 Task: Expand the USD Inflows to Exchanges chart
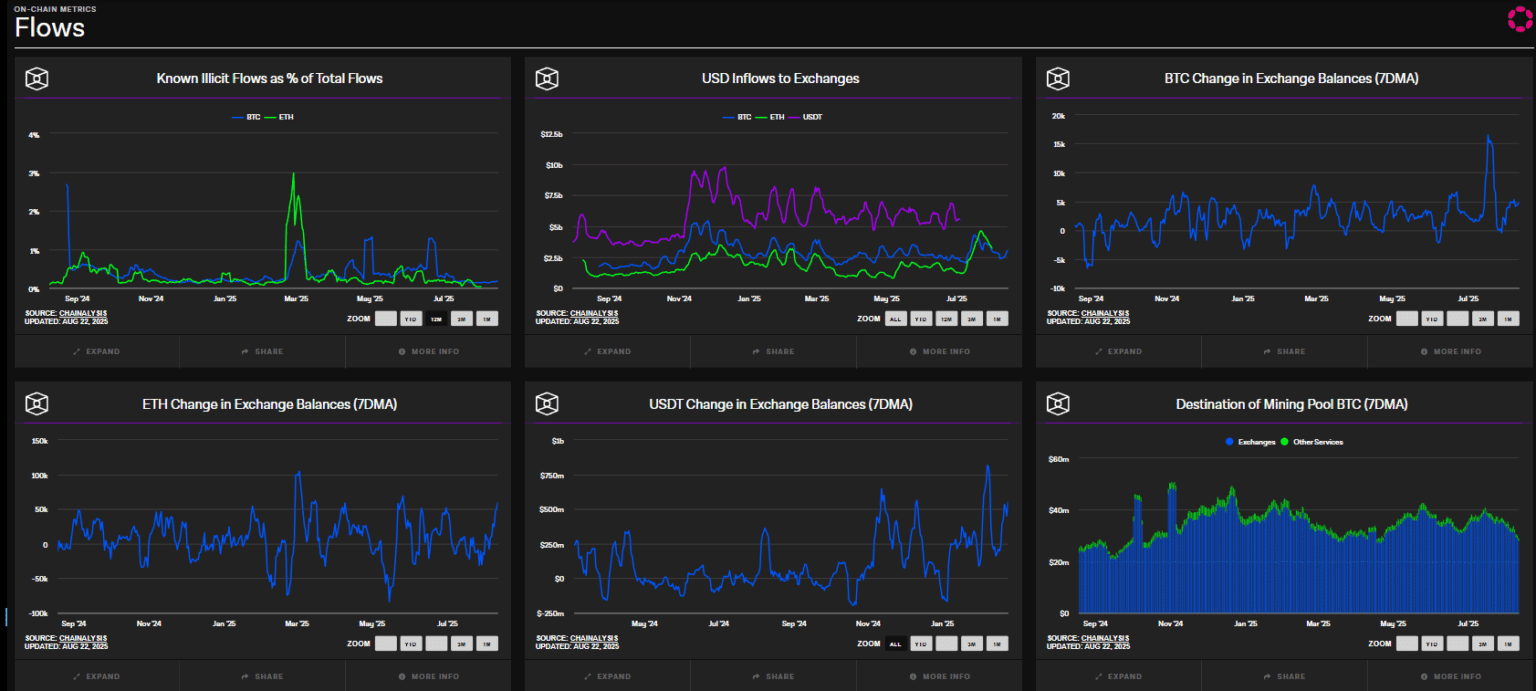click(607, 351)
